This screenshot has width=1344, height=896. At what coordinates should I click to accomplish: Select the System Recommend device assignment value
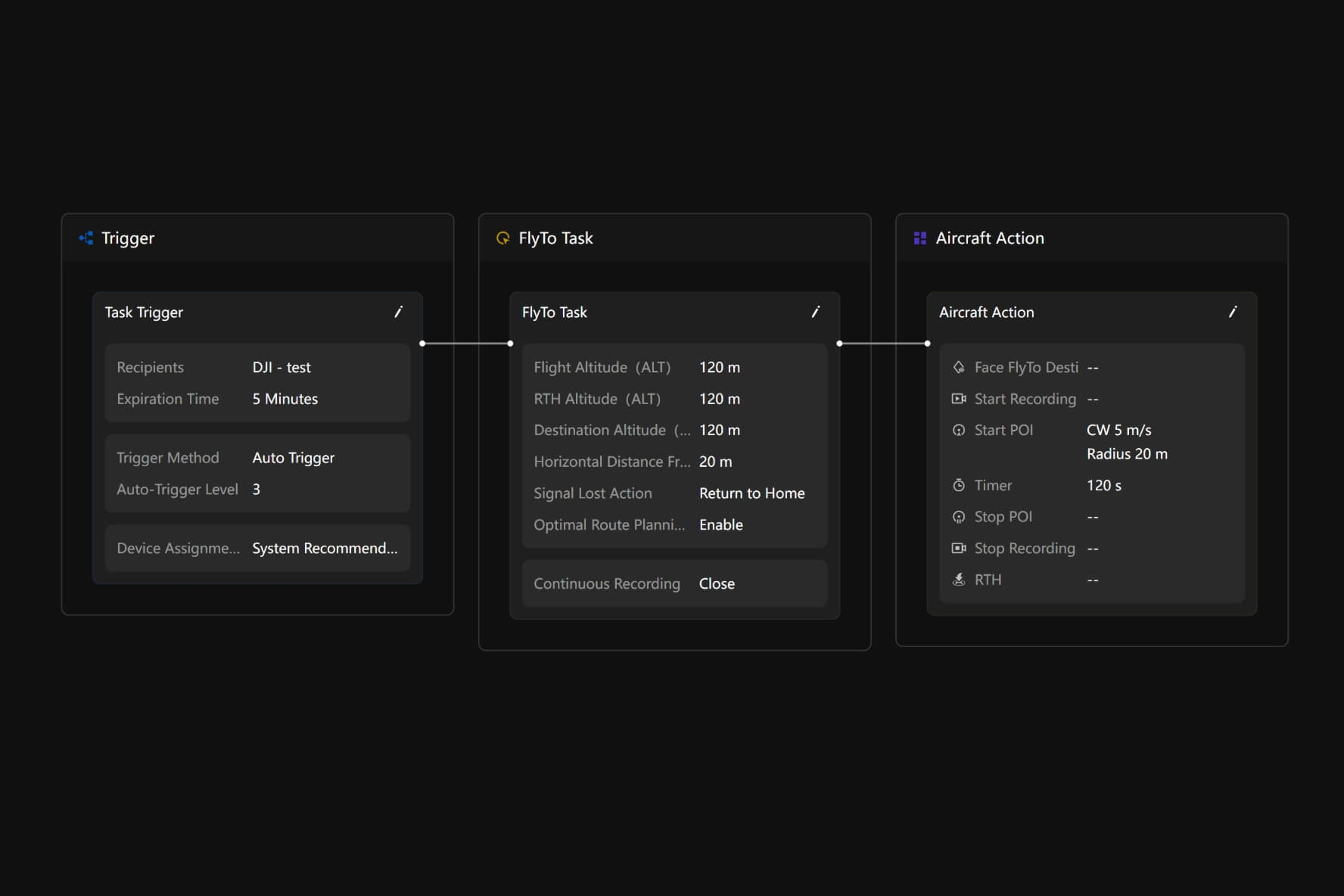point(325,548)
